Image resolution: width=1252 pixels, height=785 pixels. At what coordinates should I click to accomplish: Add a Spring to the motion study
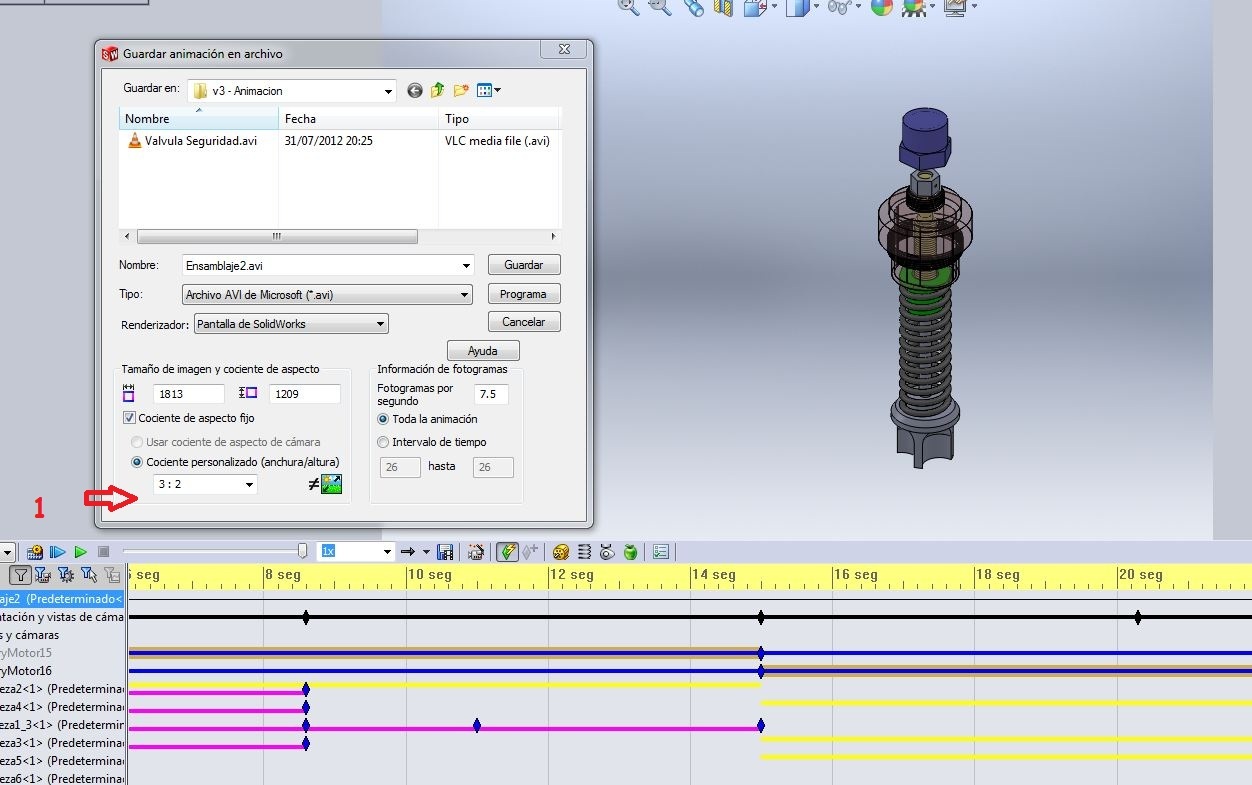(585, 552)
